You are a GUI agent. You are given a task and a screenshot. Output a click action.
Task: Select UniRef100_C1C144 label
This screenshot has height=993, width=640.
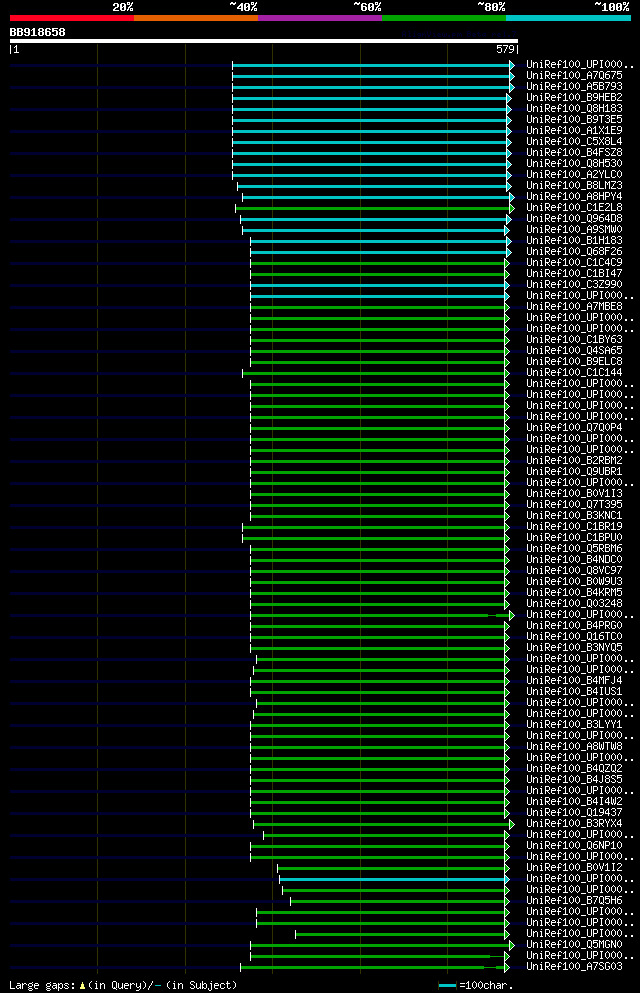coord(574,373)
